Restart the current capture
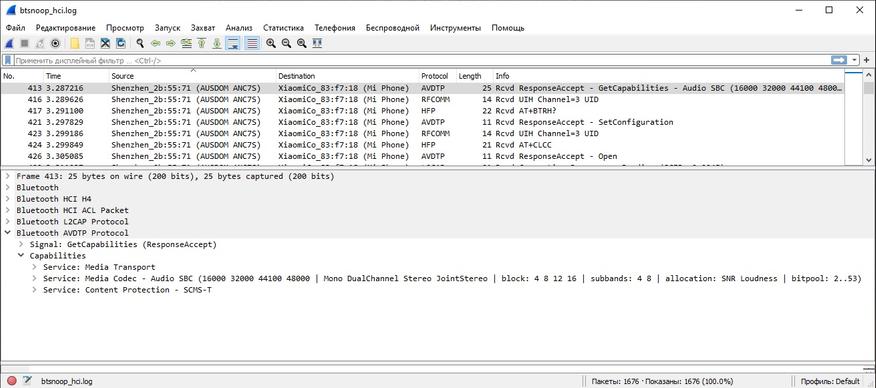The image size is (876, 388). click(40, 43)
